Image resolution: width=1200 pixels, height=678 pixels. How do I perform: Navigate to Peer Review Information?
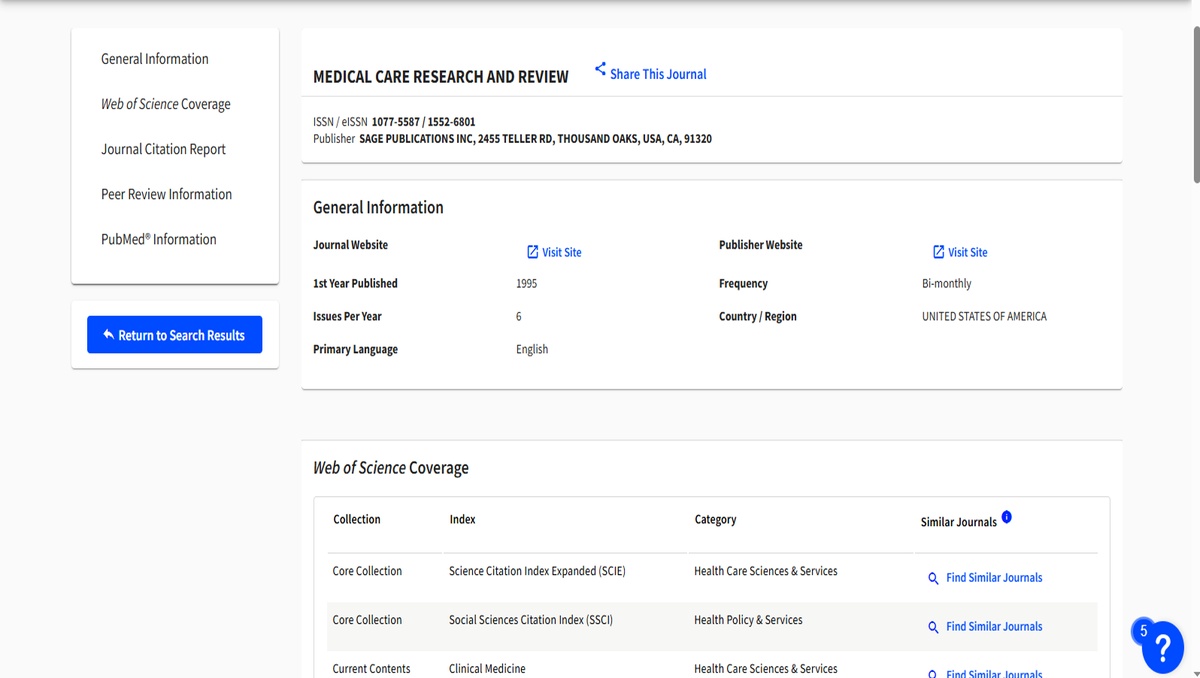click(x=166, y=194)
